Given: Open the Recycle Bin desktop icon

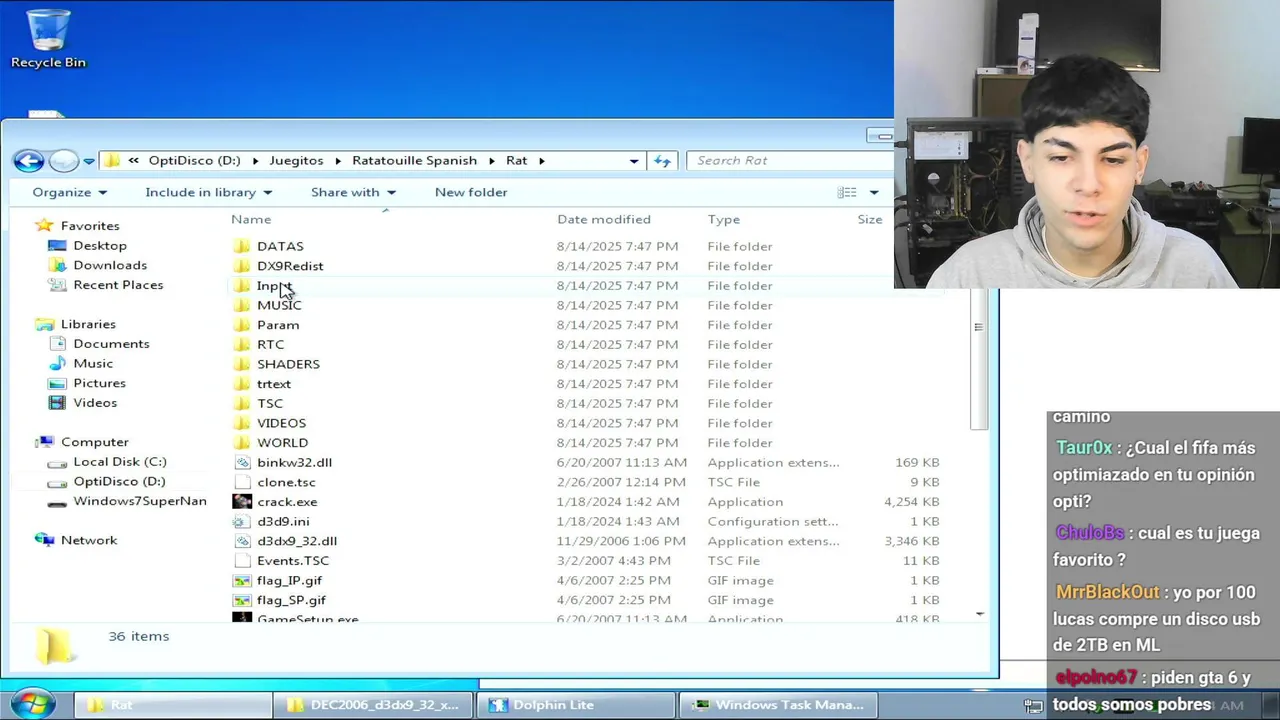Looking at the screenshot, I should [x=48, y=40].
